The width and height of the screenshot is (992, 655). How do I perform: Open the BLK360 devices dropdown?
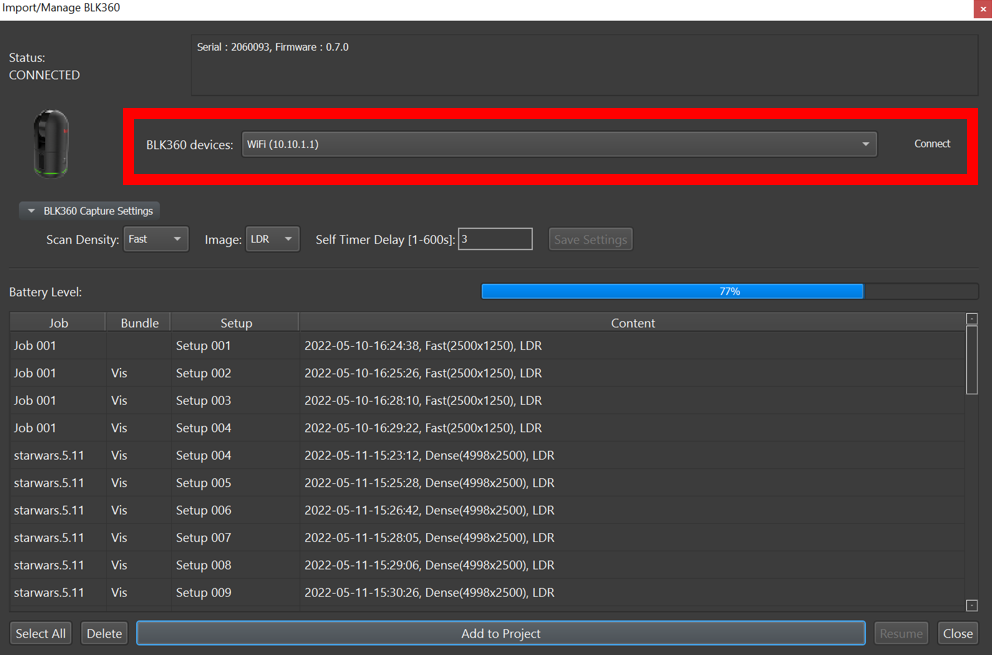coord(864,143)
